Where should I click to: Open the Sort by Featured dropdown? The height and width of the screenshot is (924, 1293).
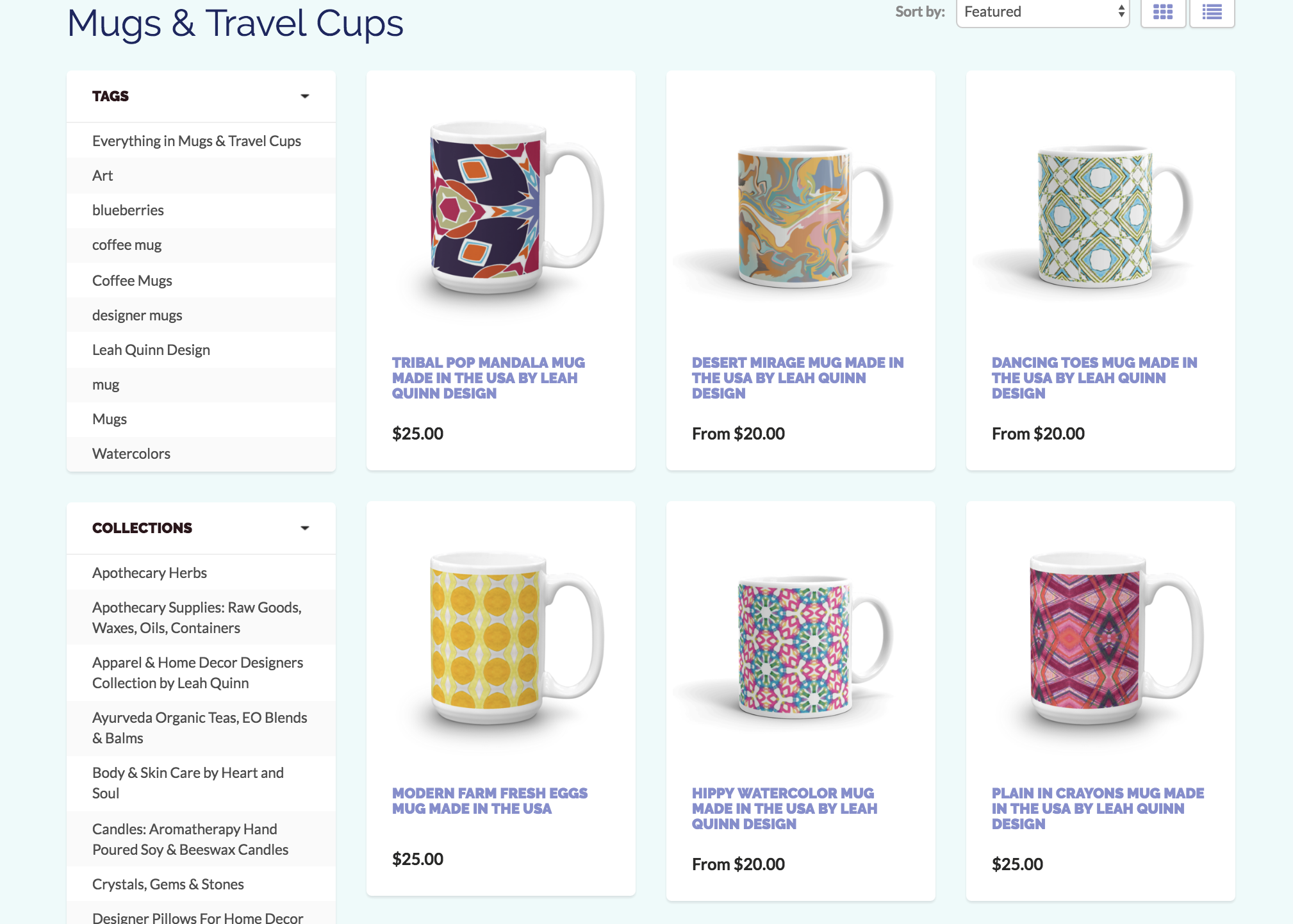(1042, 12)
